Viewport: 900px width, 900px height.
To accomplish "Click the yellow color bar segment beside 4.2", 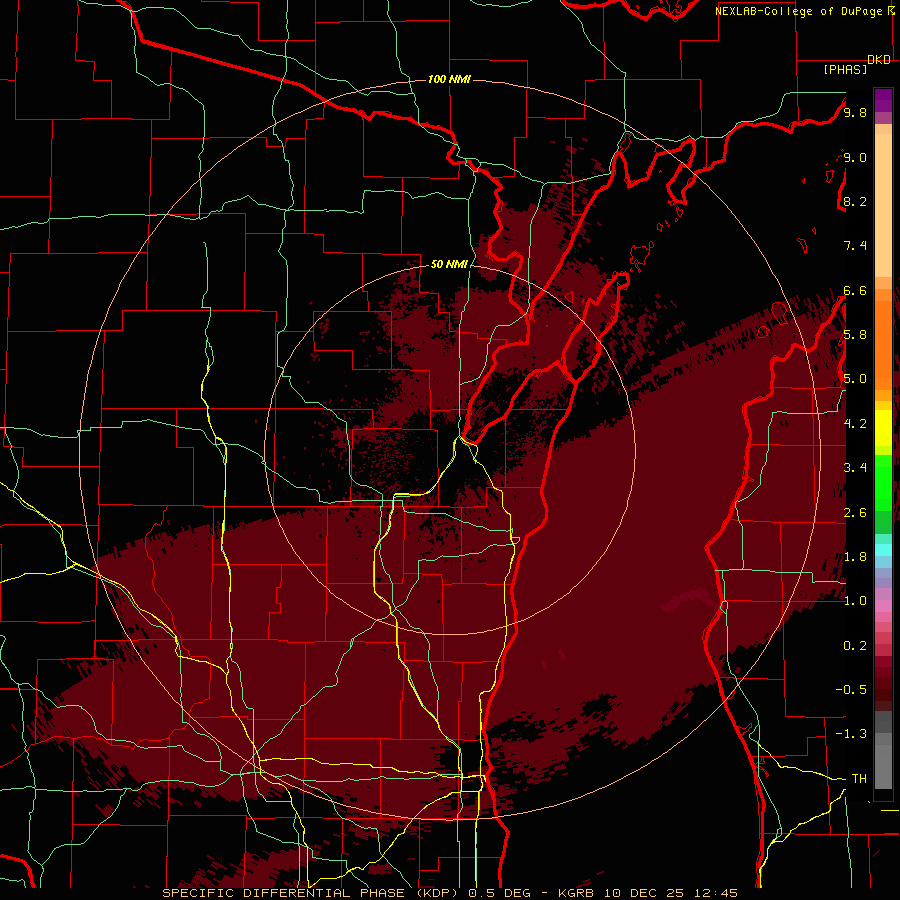I will [x=883, y=428].
